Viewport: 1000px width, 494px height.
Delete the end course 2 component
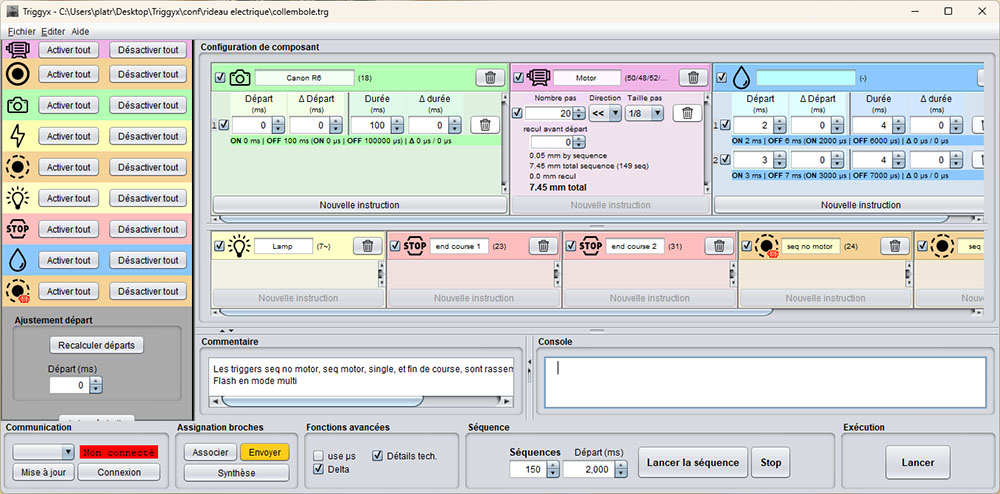[719, 246]
